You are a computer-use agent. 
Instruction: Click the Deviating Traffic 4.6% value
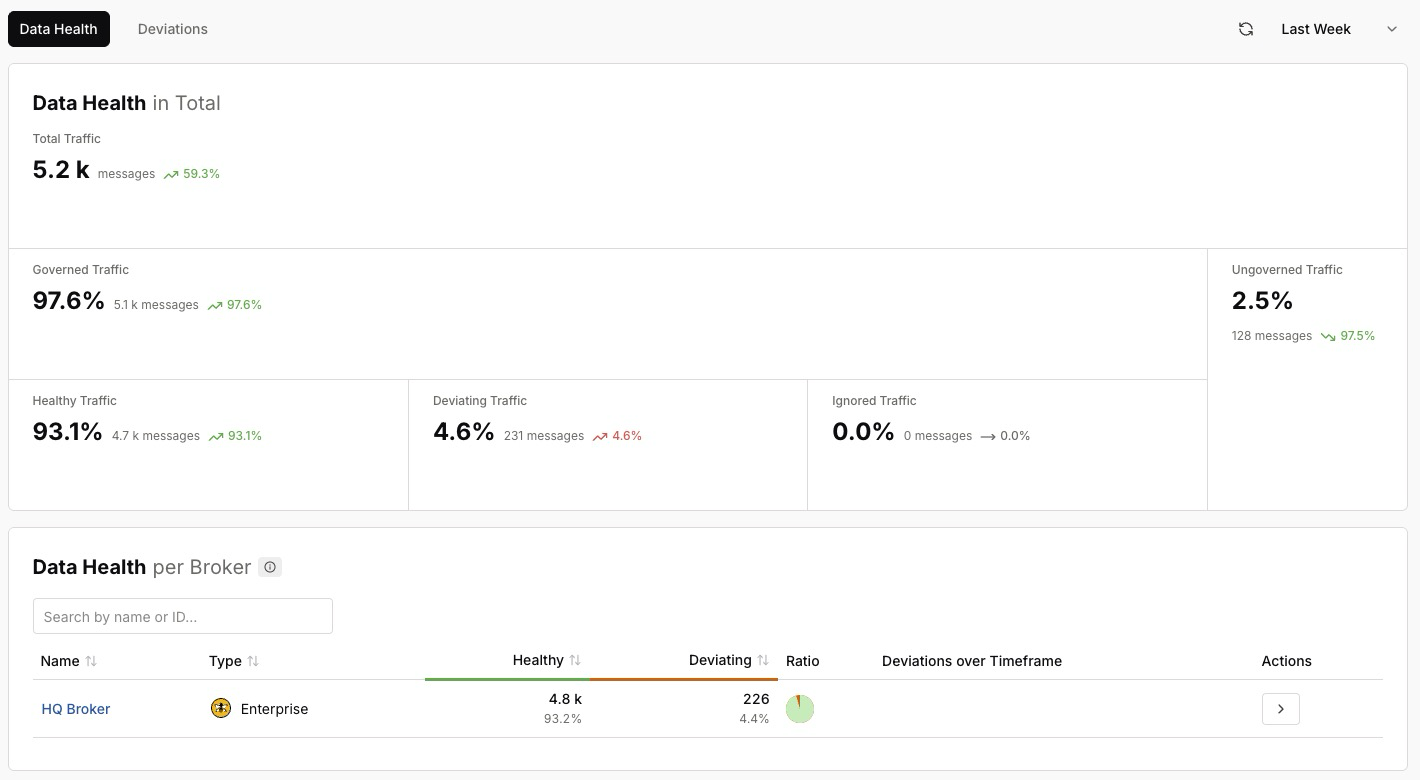[x=464, y=432]
